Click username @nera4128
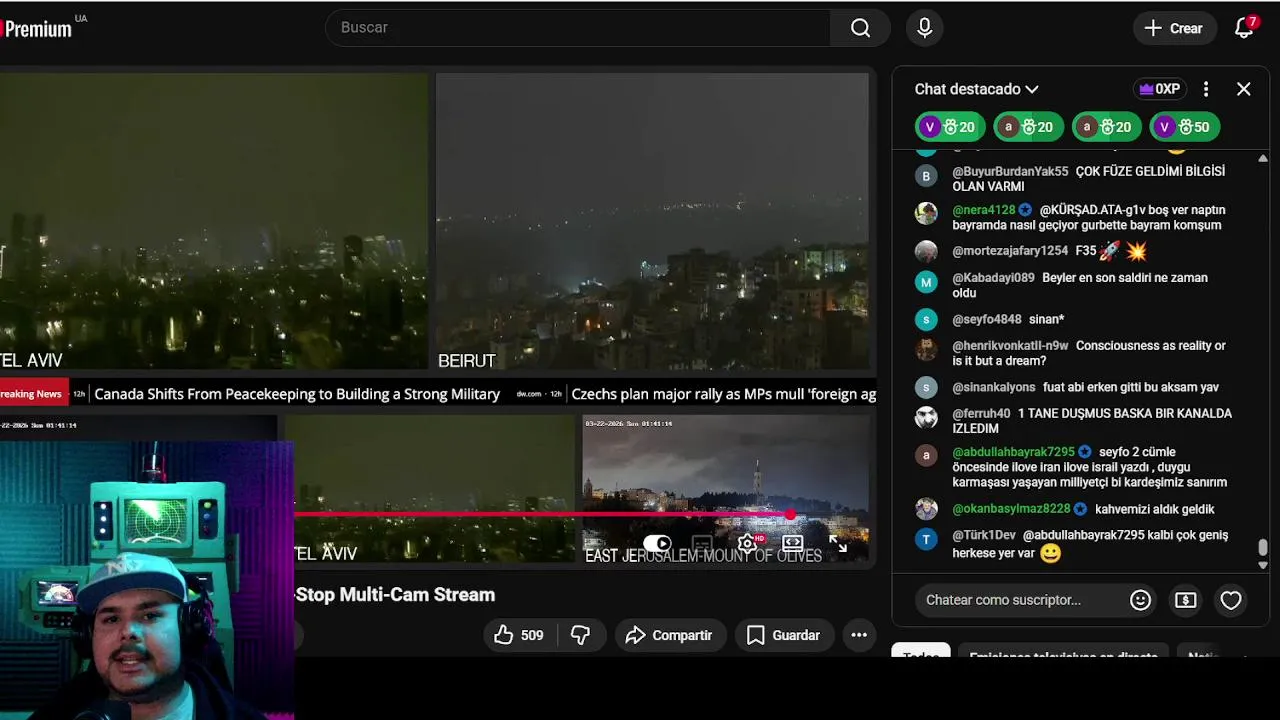The height and width of the screenshot is (720, 1280). pos(984,210)
